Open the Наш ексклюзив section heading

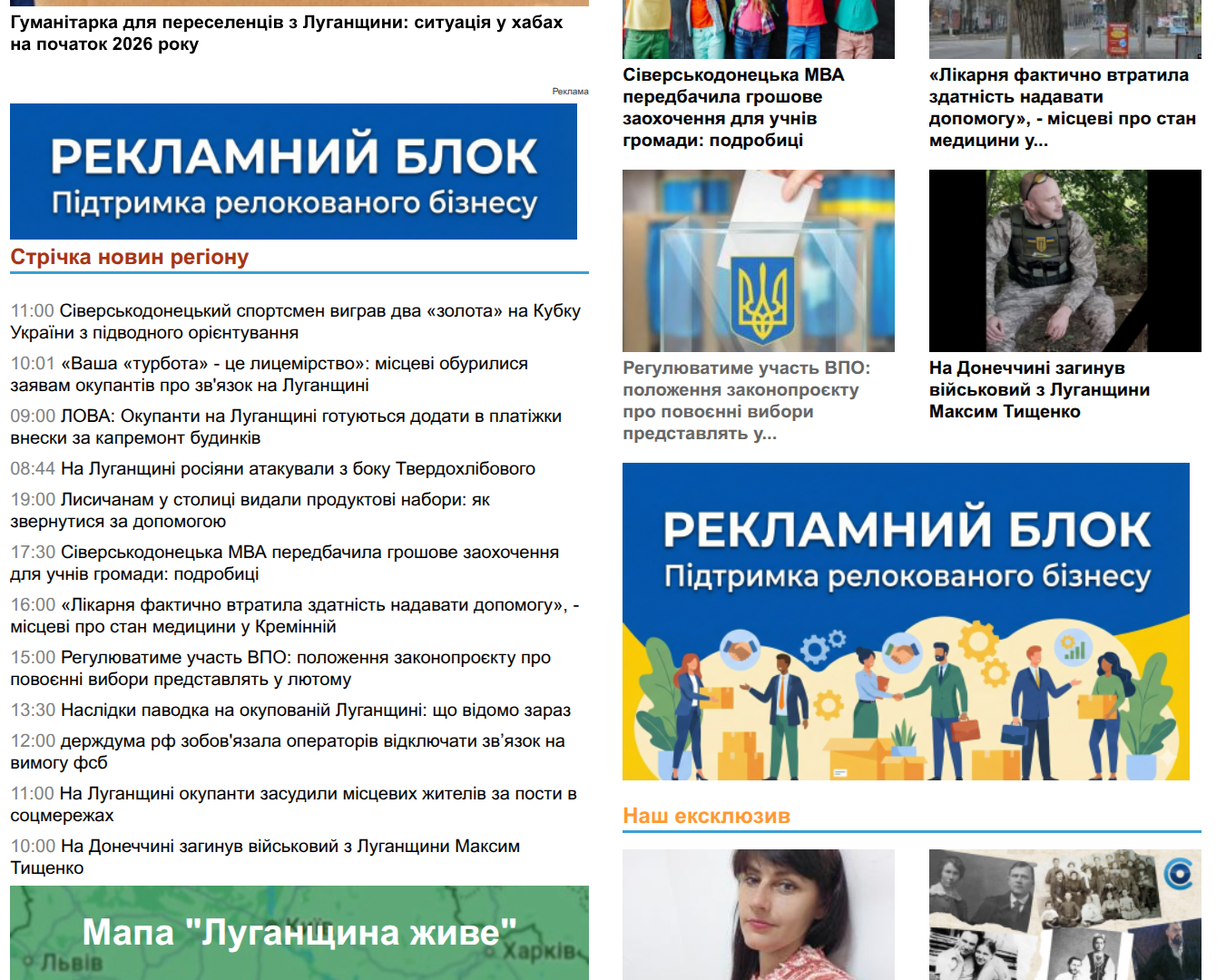[x=706, y=816]
